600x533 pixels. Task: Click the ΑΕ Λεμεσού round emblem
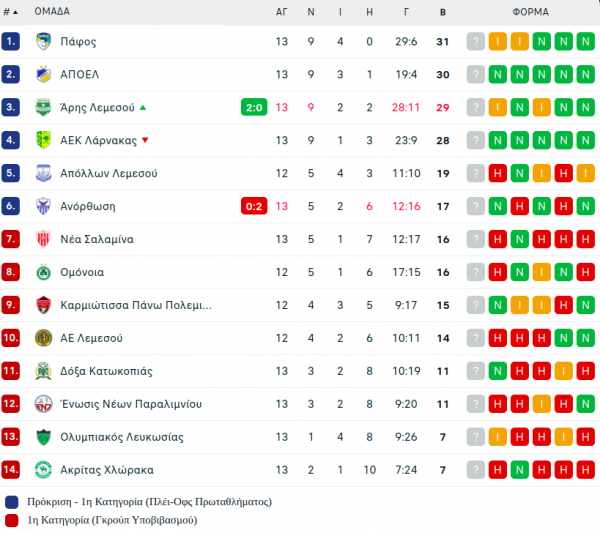coord(43,338)
